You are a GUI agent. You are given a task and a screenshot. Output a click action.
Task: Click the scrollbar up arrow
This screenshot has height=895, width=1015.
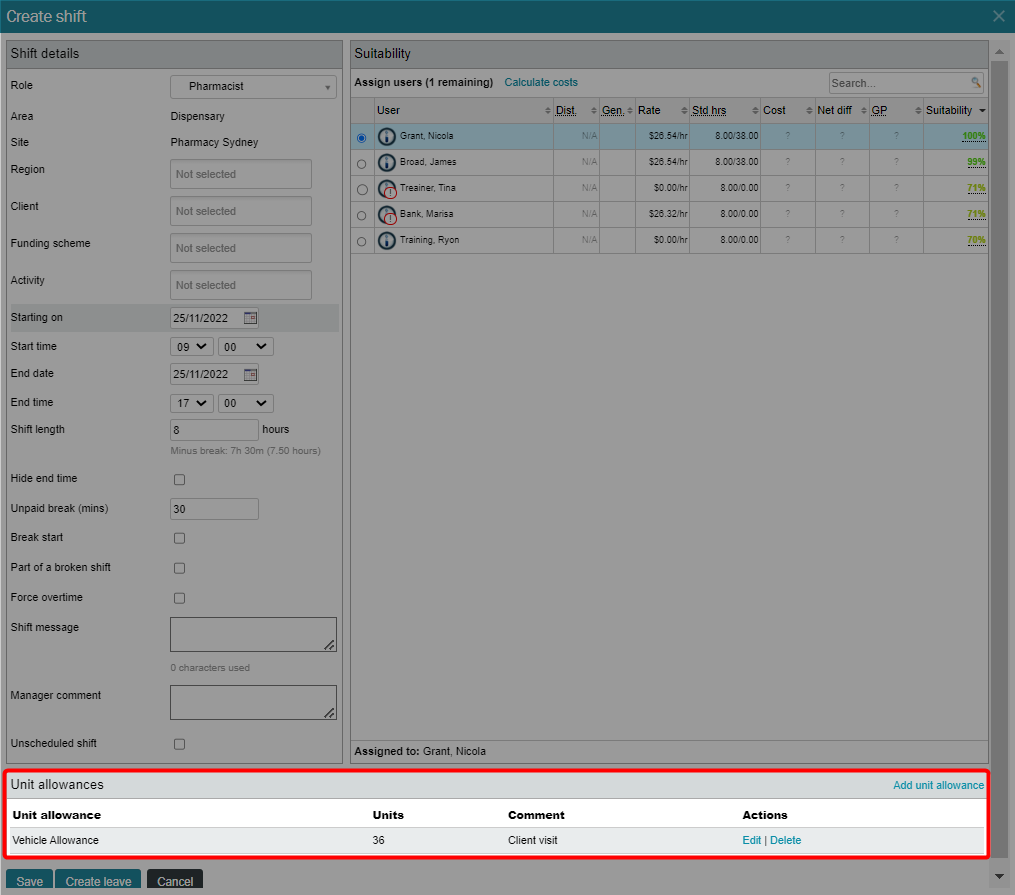coord(999,51)
